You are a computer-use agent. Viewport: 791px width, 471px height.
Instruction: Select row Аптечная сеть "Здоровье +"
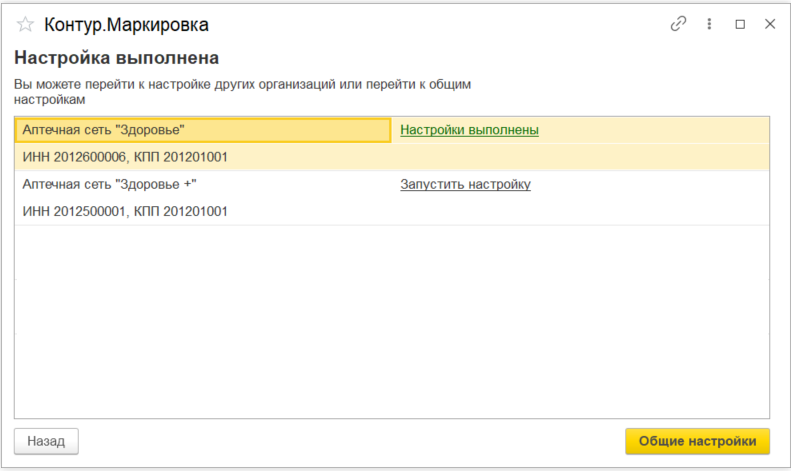pos(203,185)
